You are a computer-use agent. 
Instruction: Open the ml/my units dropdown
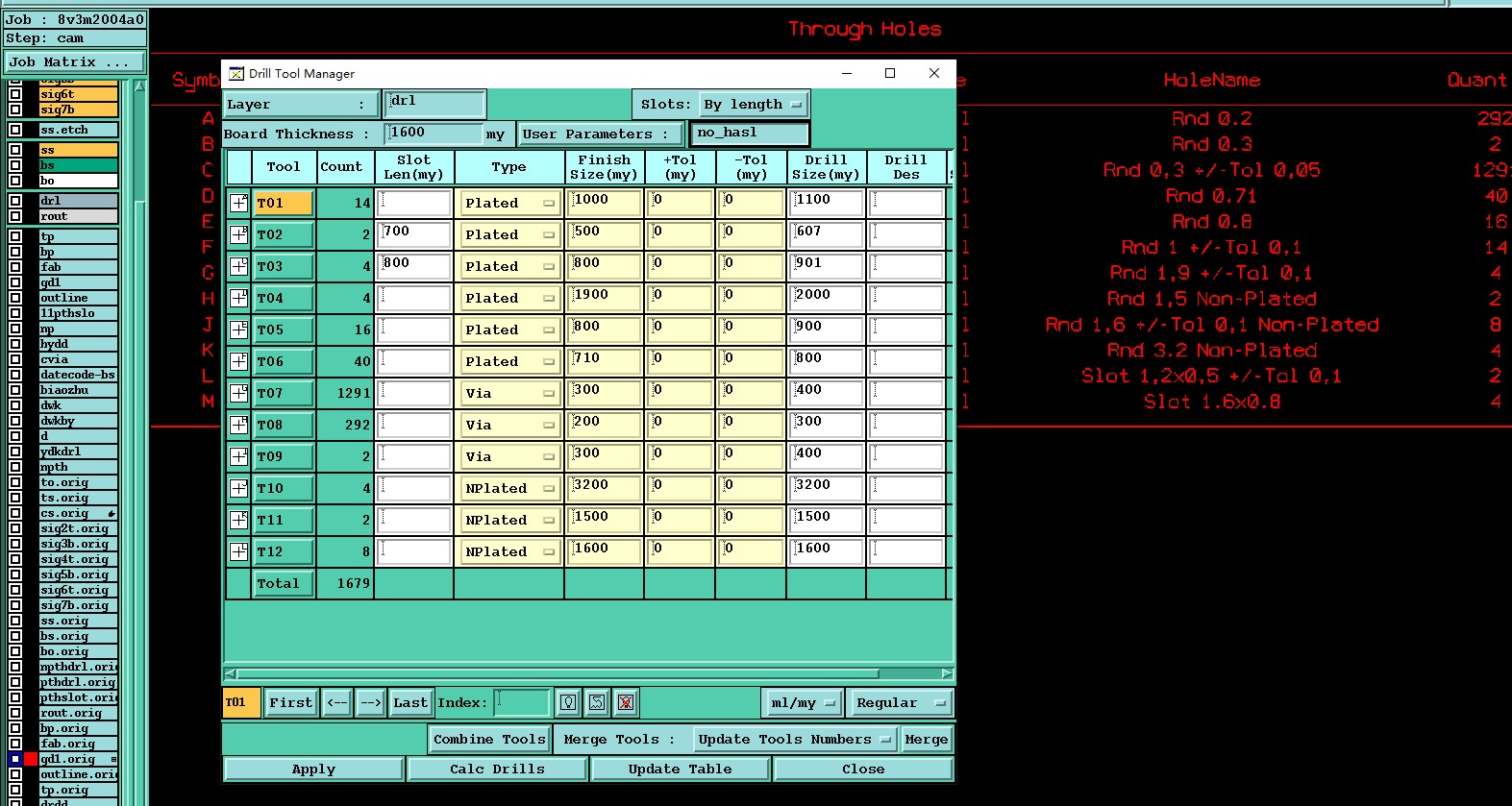(x=803, y=703)
